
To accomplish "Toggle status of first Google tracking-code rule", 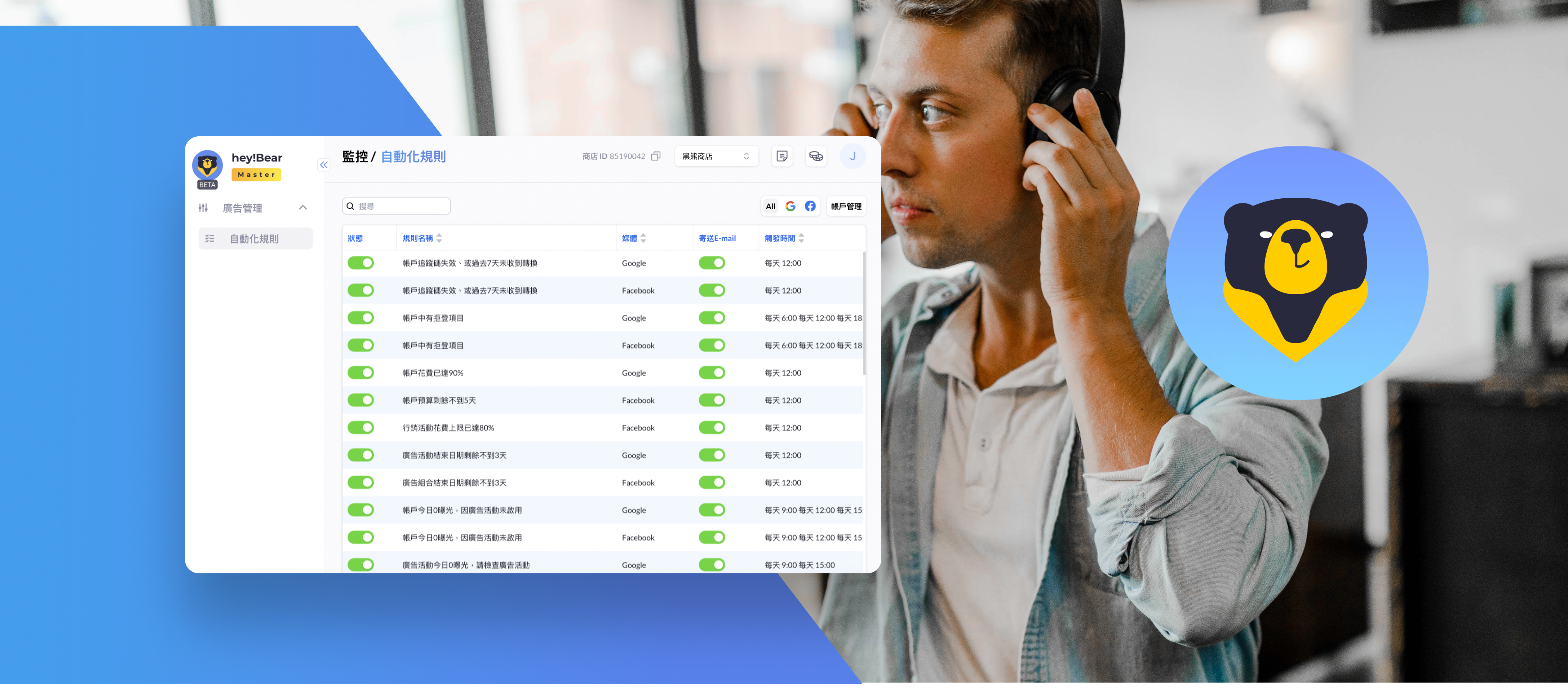I will coord(360,263).
